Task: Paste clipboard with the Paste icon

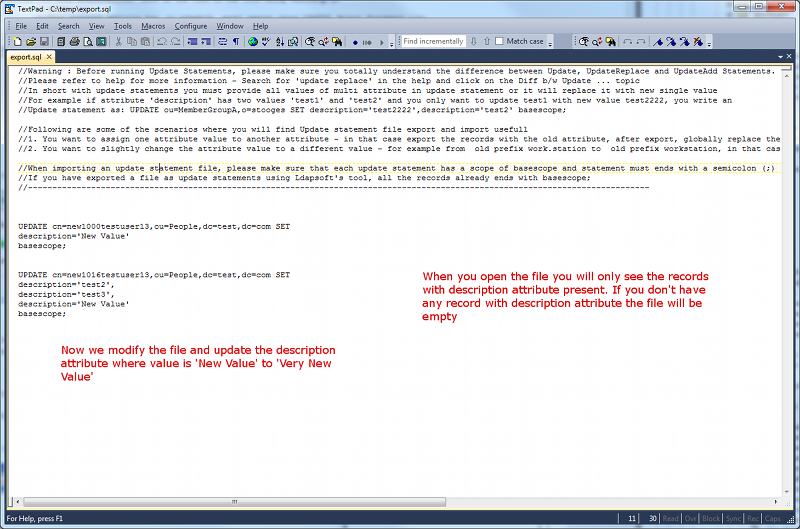Action: point(145,42)
